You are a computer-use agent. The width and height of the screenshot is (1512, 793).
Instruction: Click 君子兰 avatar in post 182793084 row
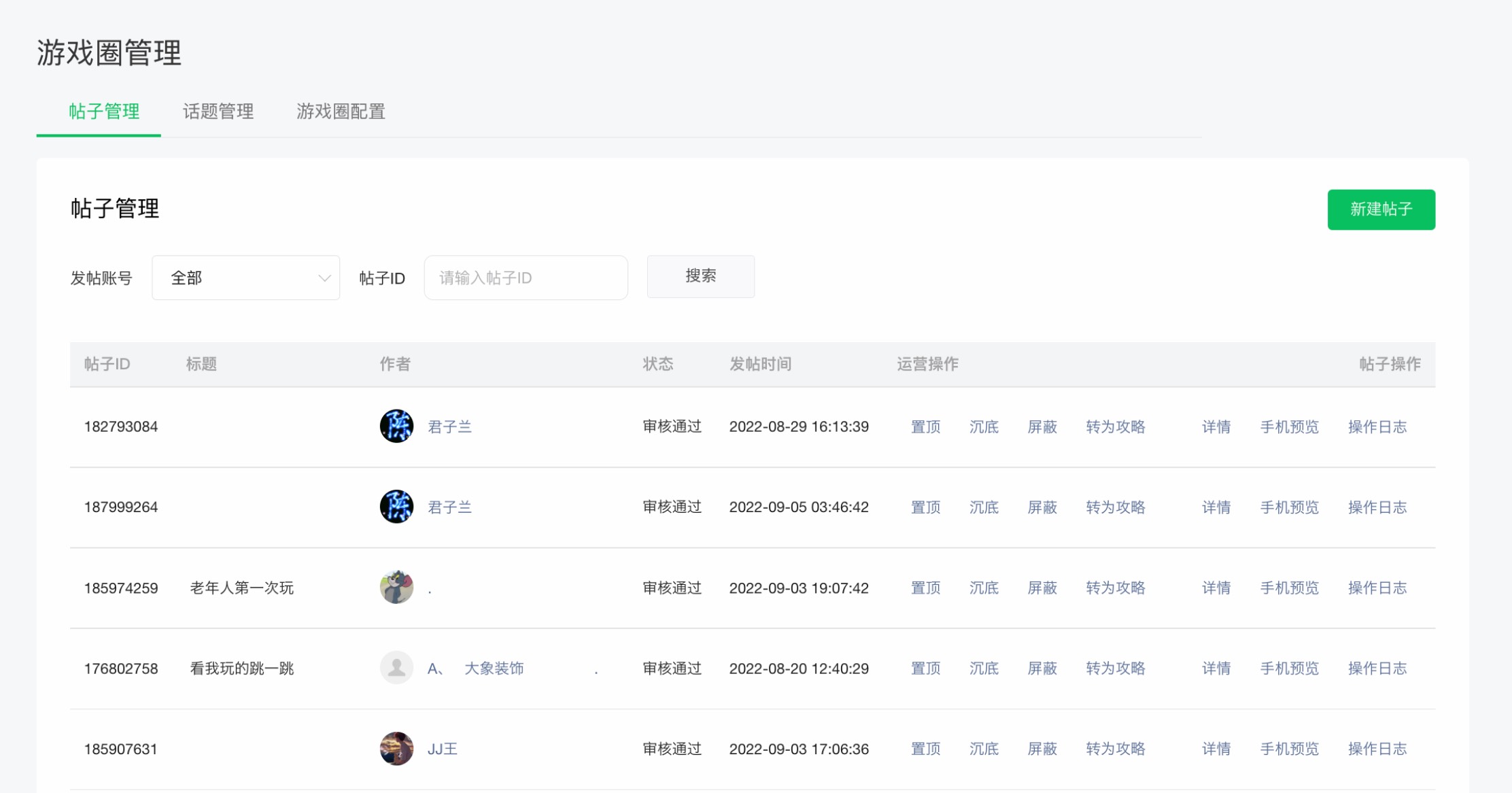tap(396, 426)
